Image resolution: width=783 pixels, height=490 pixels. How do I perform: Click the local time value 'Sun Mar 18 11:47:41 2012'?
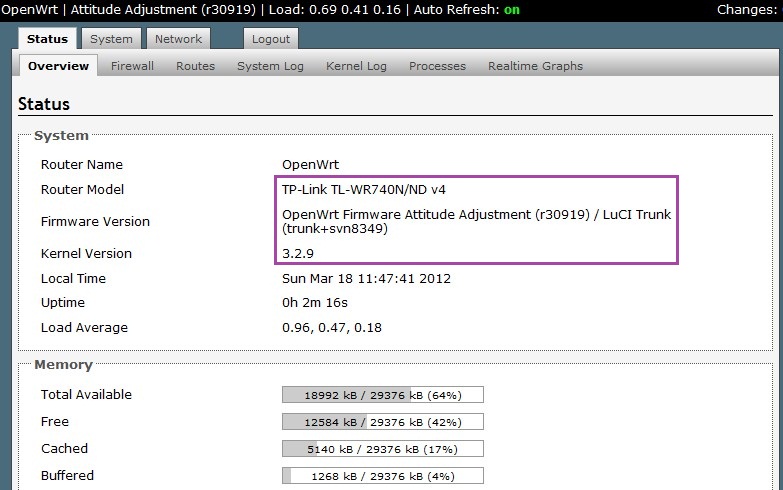(x=366, y=279)
